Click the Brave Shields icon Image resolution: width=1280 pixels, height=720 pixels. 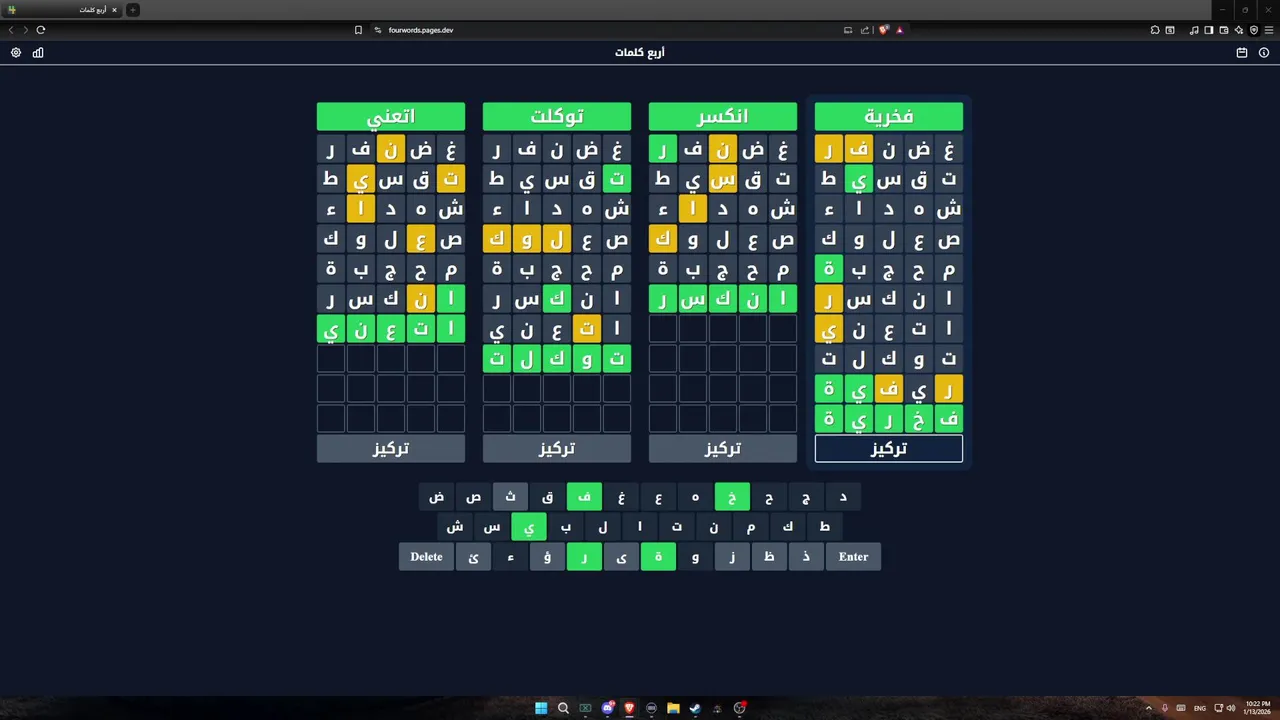[884, 30]
